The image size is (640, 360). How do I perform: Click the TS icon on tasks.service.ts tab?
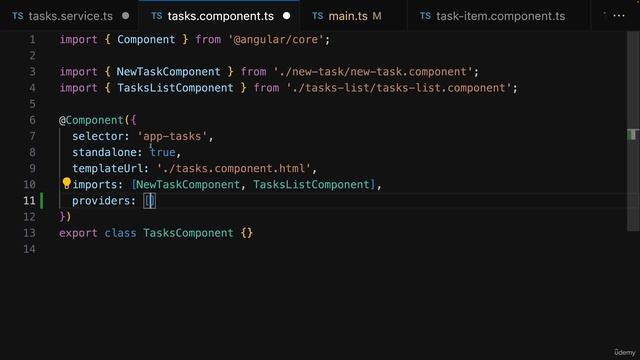coord(18,16)
